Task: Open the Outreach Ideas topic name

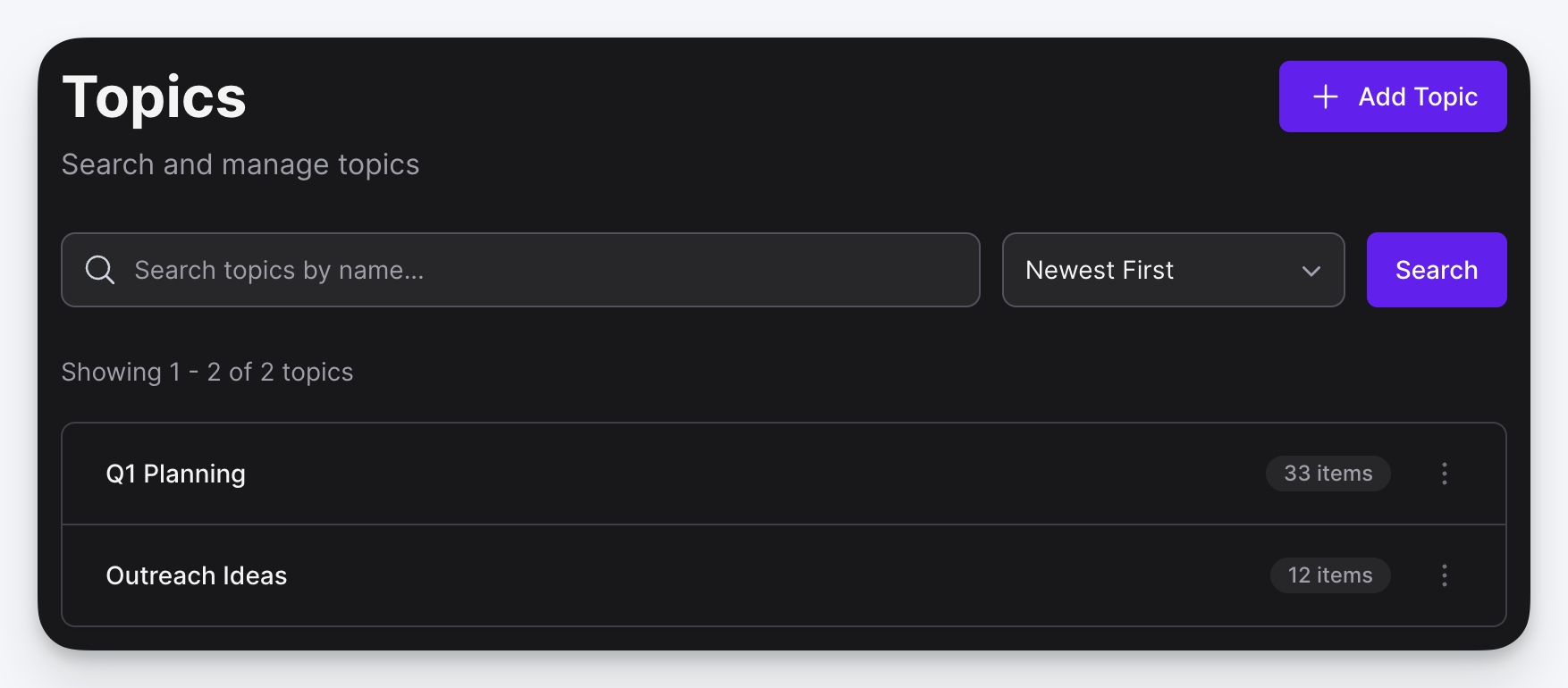Action: coord(197,575)
